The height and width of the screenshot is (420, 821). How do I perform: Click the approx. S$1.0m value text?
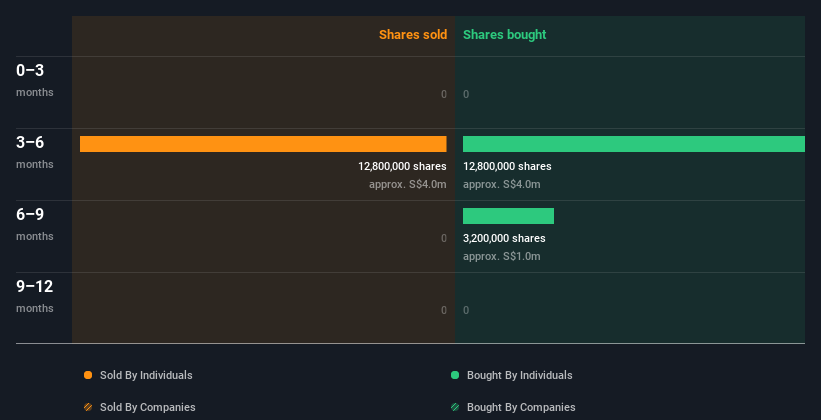click(x=501, y=256)
